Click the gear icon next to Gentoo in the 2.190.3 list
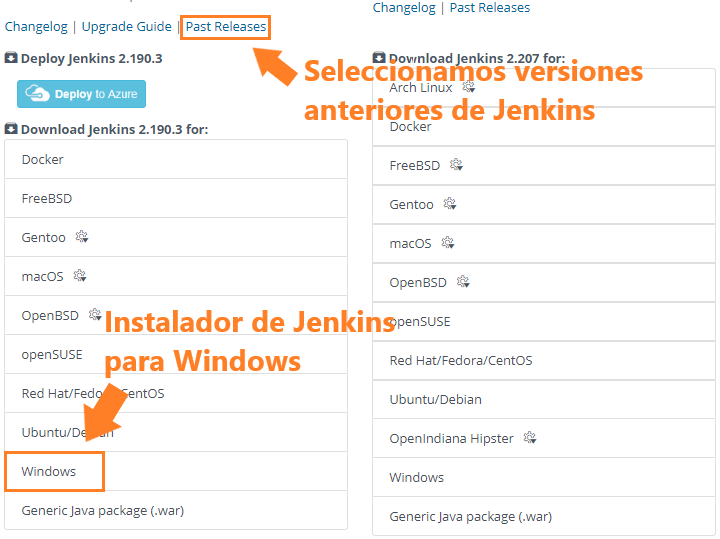 (82, 237)
